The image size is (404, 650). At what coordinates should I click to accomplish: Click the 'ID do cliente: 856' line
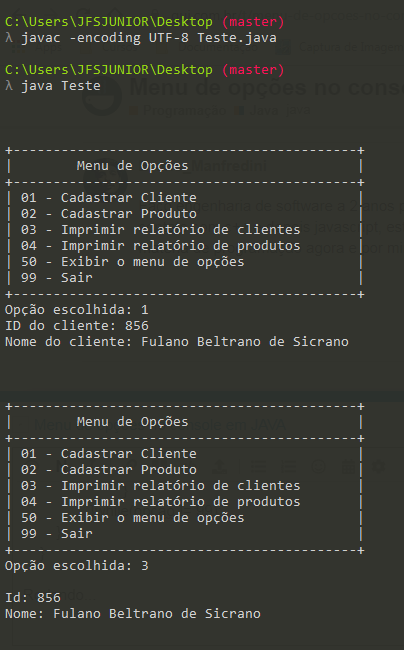[x=77, y=326]
